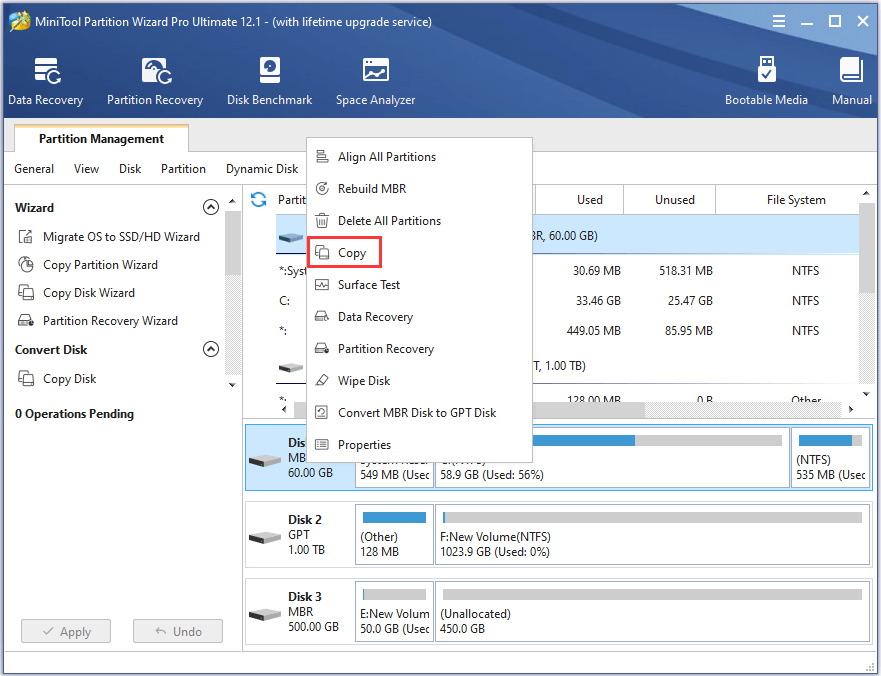Select the C: partition row in the list

point(567,301)
